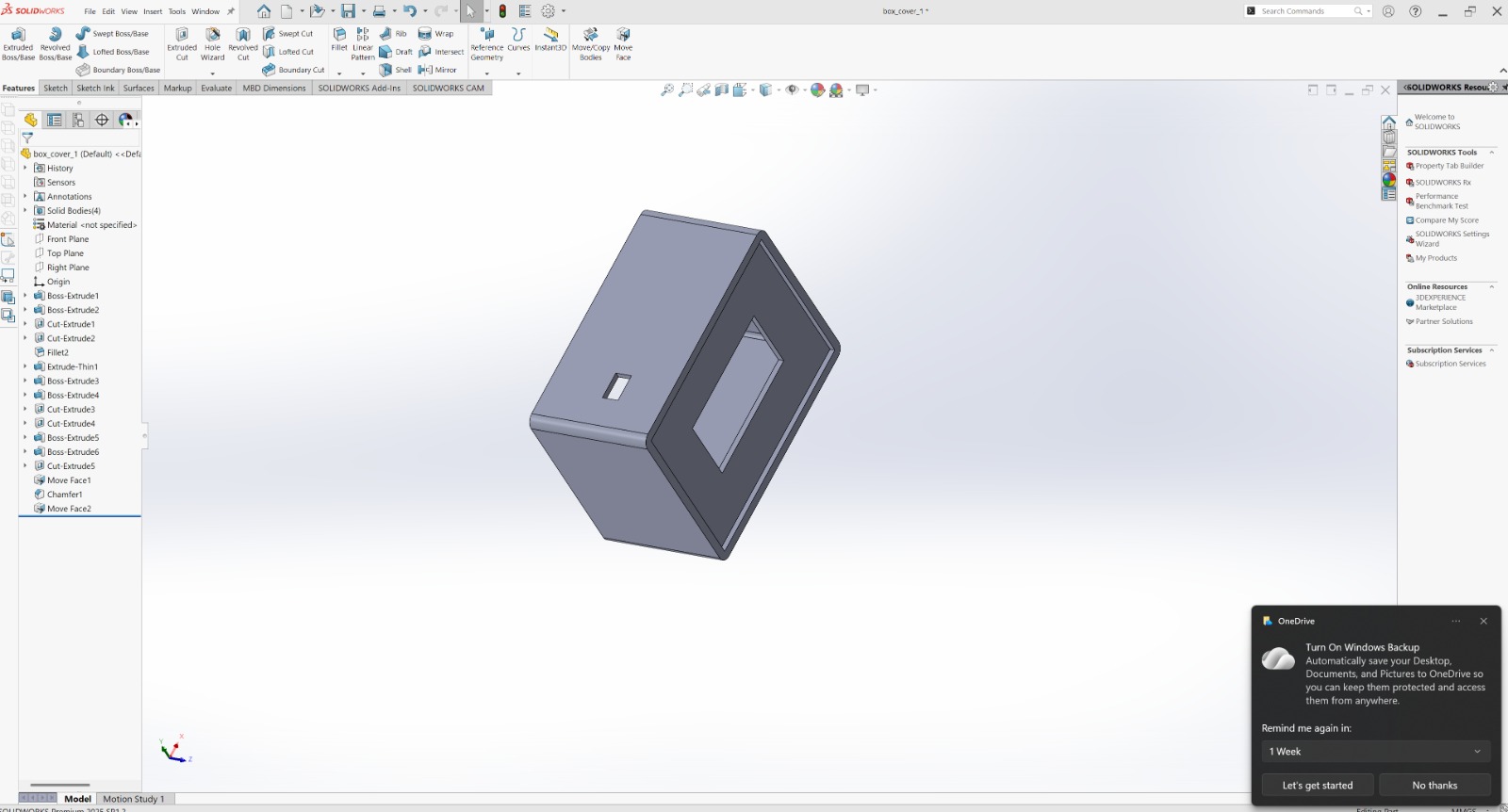This screenshot has height=812, width=1508.
Task: Toggle the DimXpertManager crosshair tab
Action: tap(102, 120)
